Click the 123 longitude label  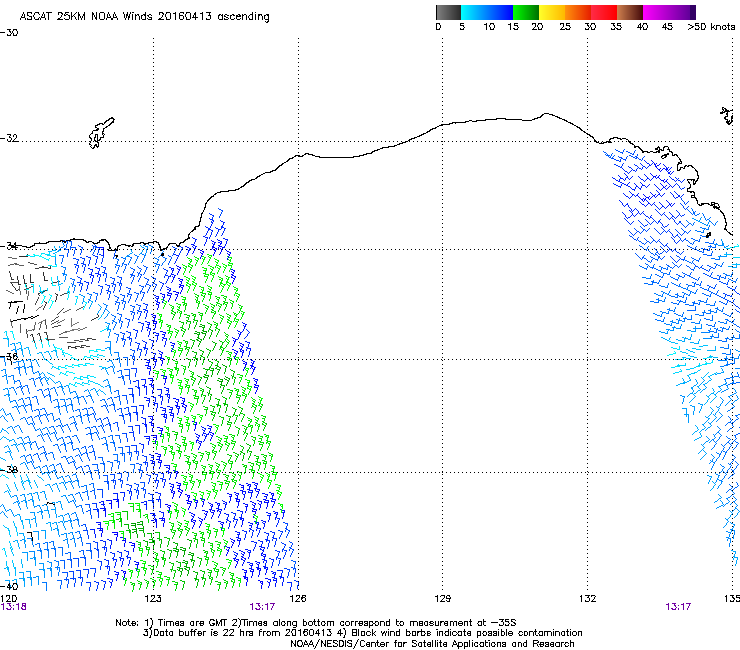tap(153, 599)
